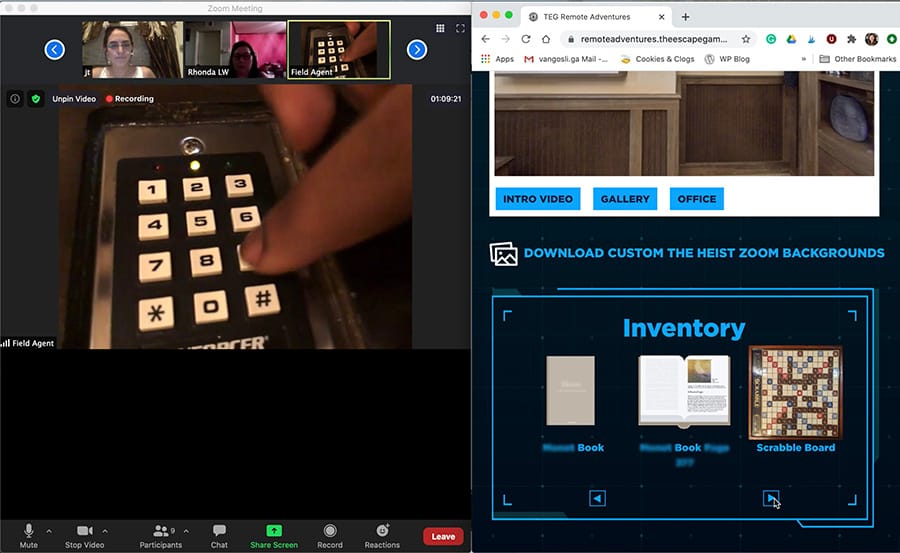Open Chrome extensions puzzle icon
The width and height of the screenshot is (900, 553).
(851, 39)
